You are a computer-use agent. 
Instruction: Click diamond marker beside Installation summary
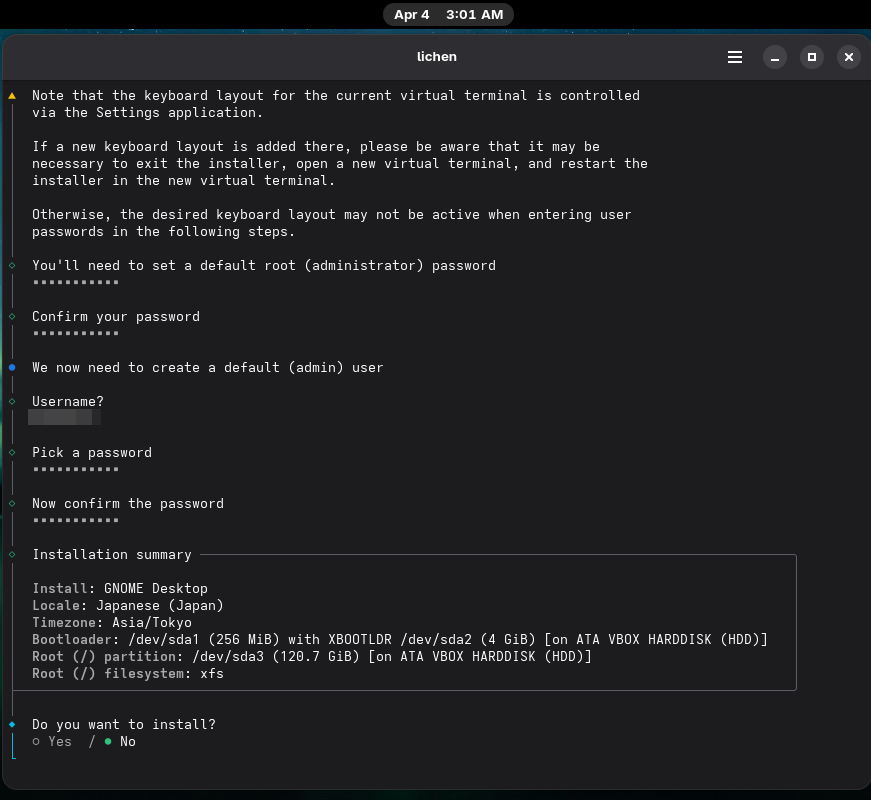(x=12, y=555)
